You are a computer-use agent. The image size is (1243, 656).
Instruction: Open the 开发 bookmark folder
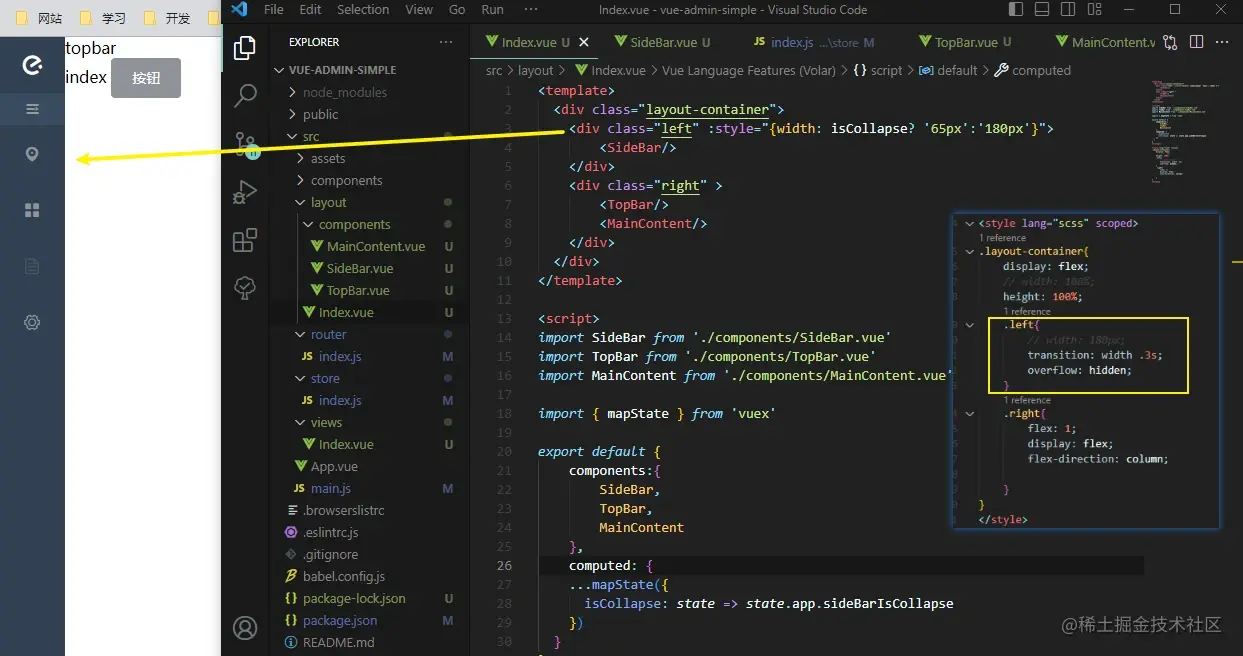(x=167, y=18)
